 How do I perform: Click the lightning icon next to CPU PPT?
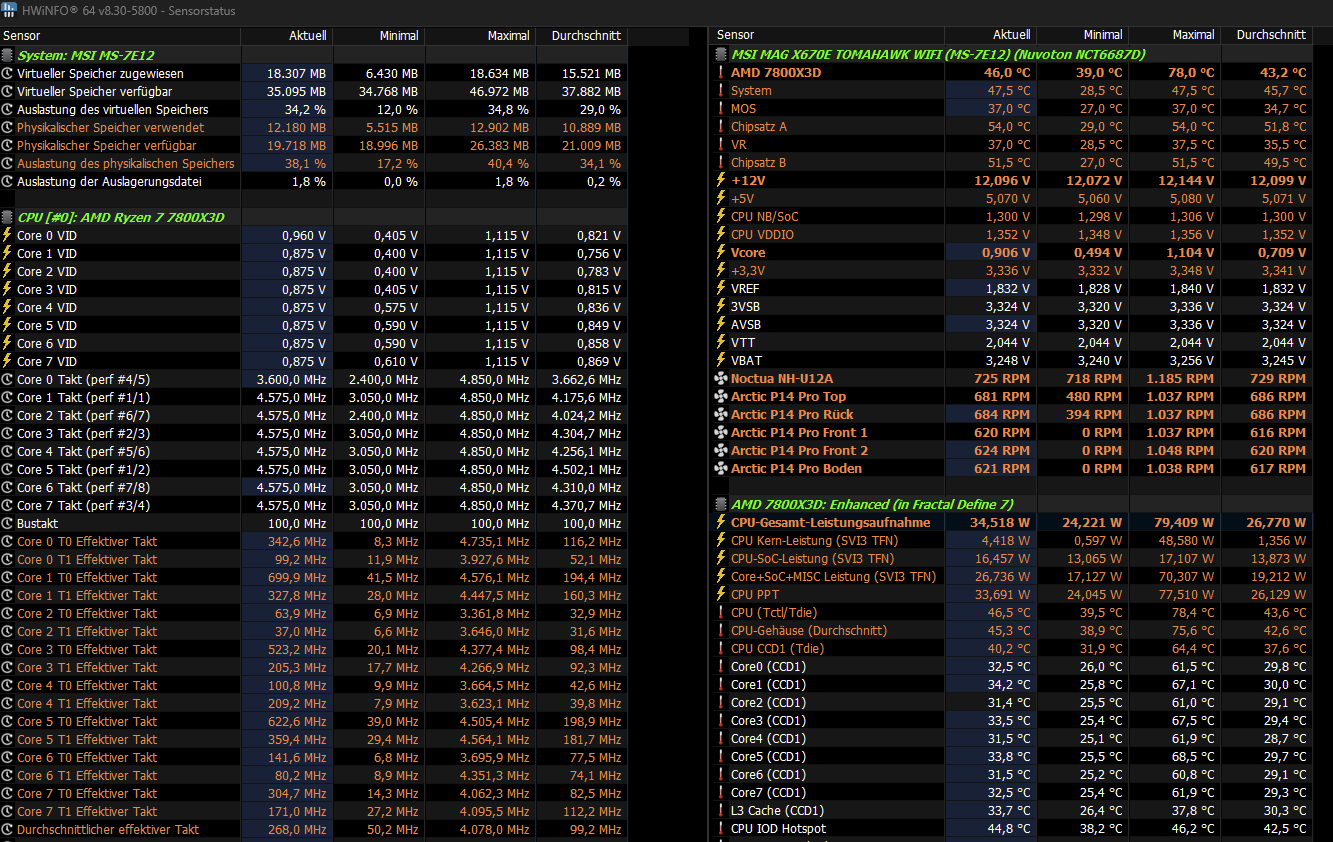coord(721,595)
